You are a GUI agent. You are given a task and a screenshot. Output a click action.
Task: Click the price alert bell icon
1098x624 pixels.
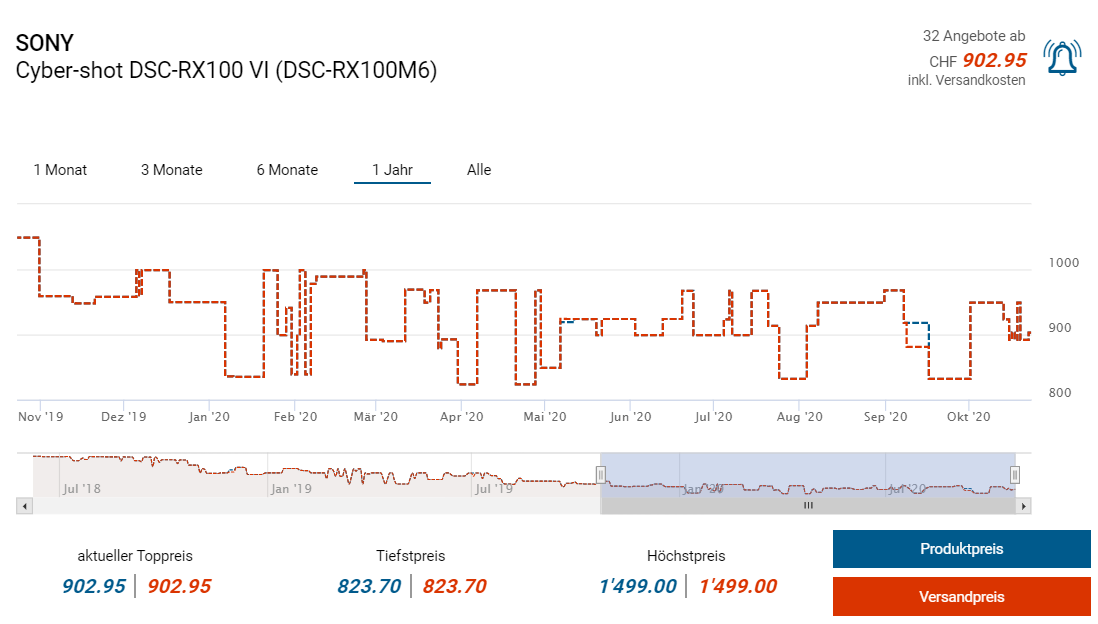(x=1061, y=58)
